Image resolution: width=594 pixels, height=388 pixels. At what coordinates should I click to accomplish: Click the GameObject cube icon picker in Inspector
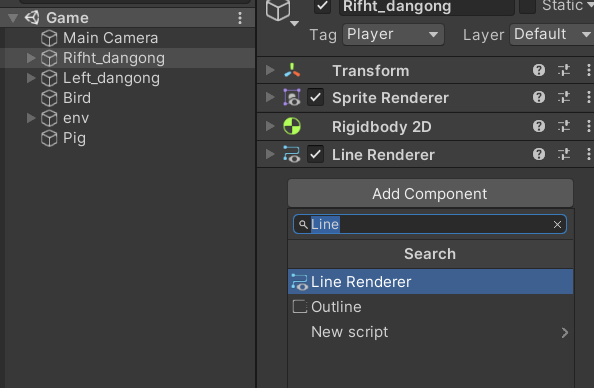point(281,11)
